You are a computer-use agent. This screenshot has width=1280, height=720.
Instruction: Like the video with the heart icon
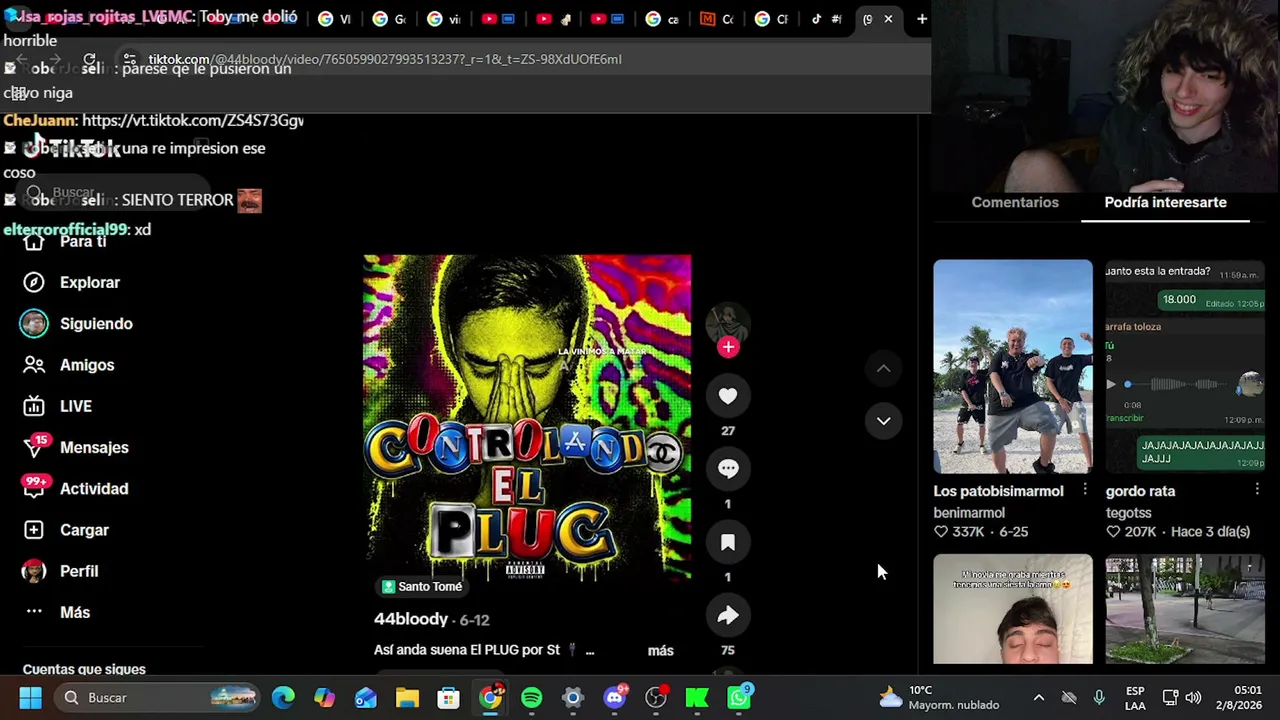(728, 396)
